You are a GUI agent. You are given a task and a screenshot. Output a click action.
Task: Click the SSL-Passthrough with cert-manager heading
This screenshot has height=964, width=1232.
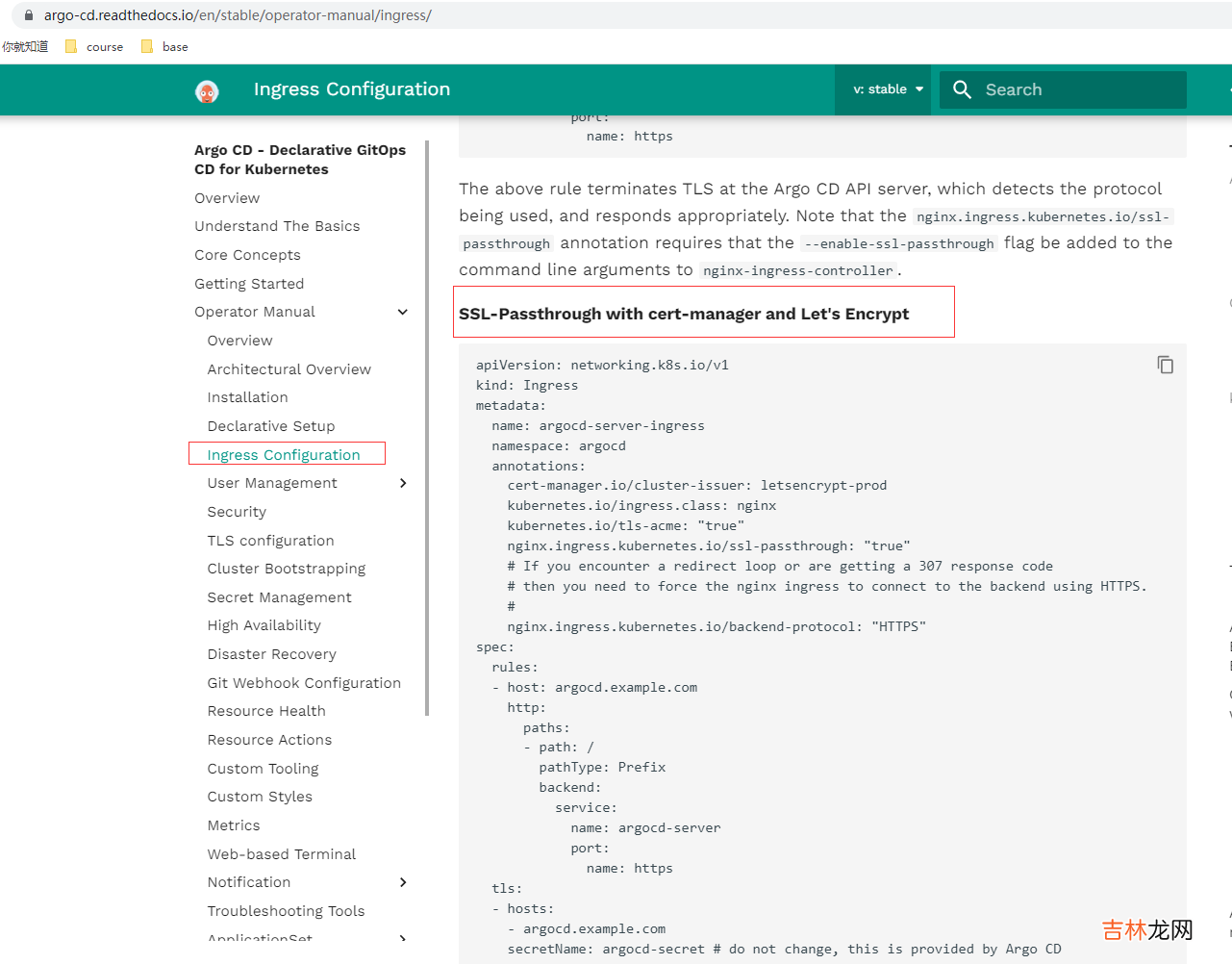click(x=684, y=314)
